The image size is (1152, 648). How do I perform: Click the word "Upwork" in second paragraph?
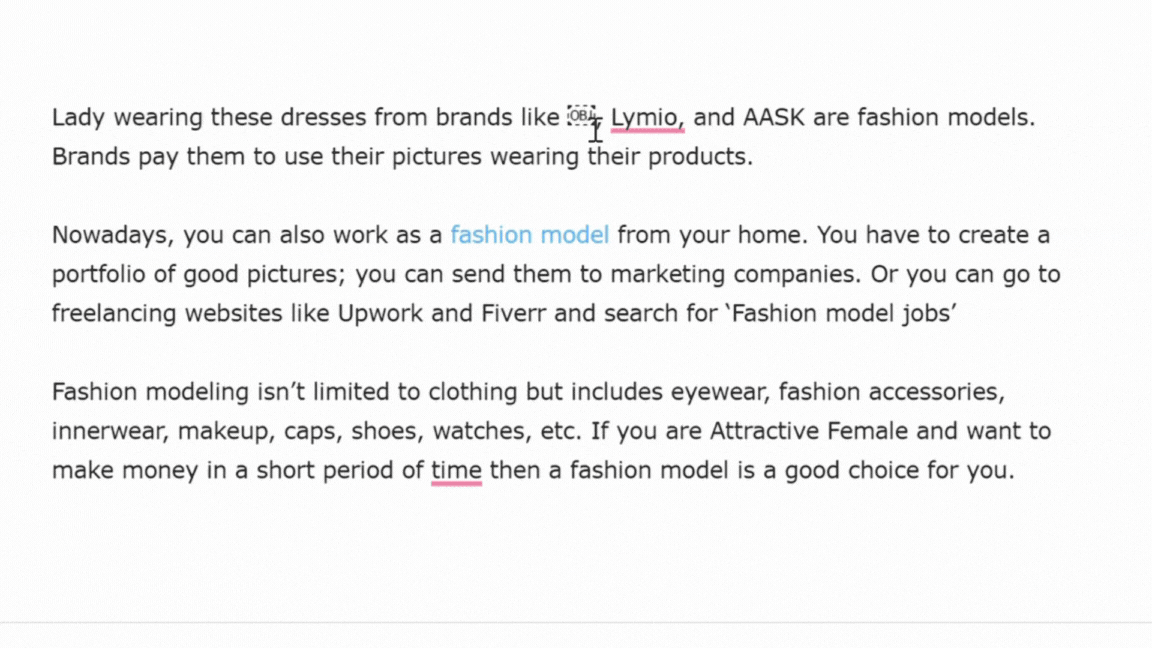[x=381, y=314]
